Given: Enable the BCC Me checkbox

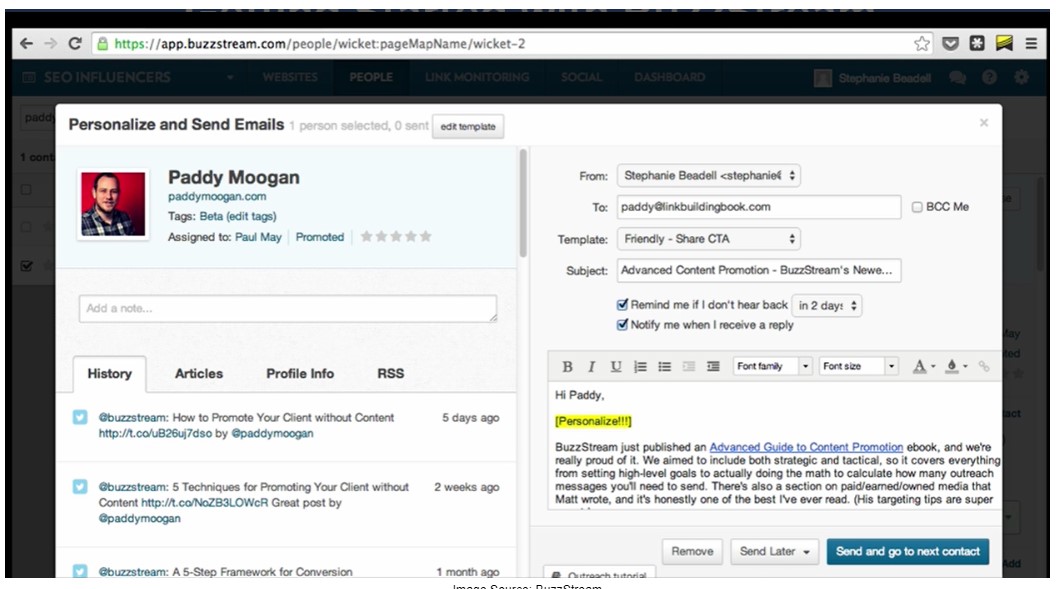Looking at the screenshot, I should [x=917, y=207].
